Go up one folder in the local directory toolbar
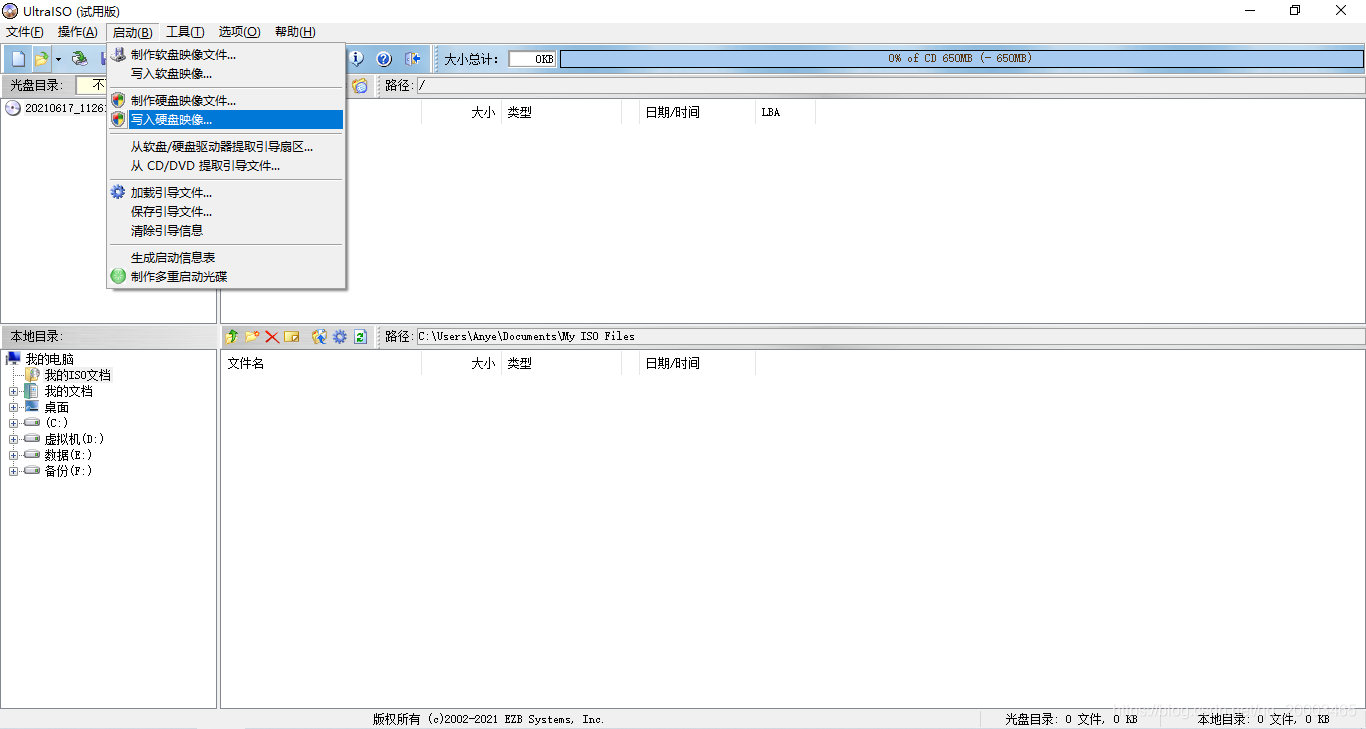Image resolution: width=1366 pixels, height=729 pixels. pos(232,337)
